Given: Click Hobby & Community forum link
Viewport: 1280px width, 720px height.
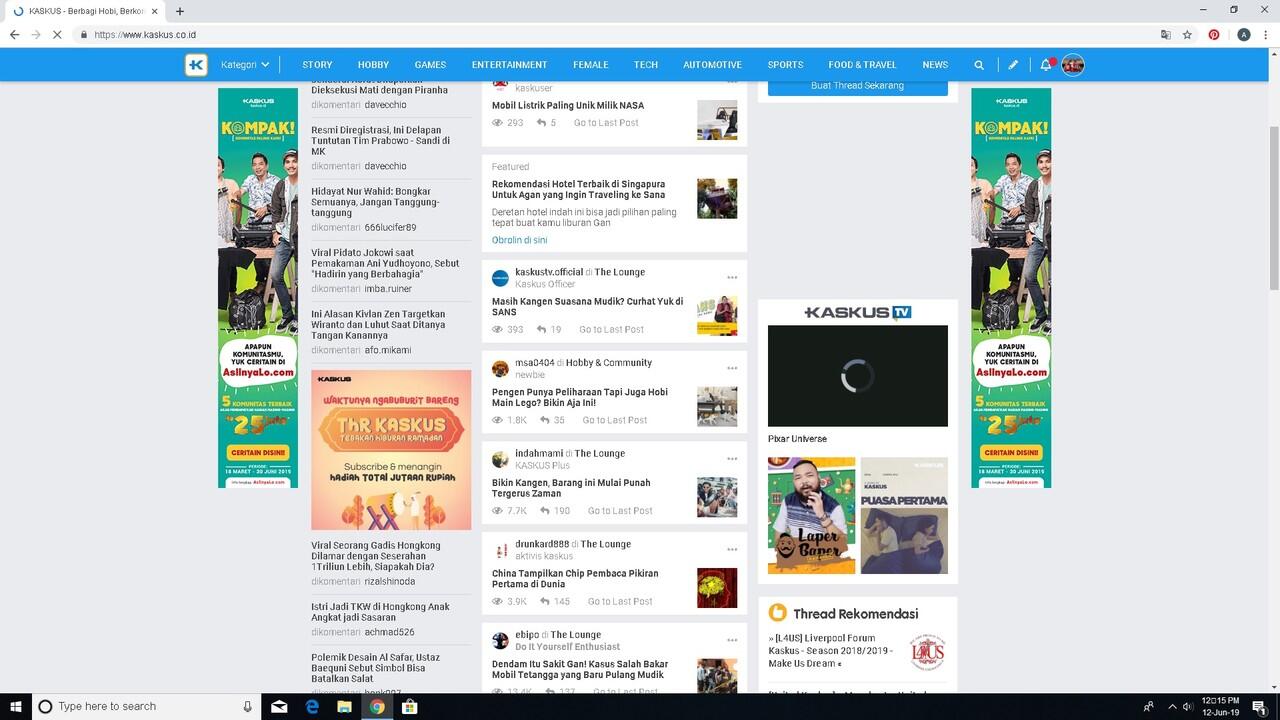Looking at the screenshot, I should 609,363.
